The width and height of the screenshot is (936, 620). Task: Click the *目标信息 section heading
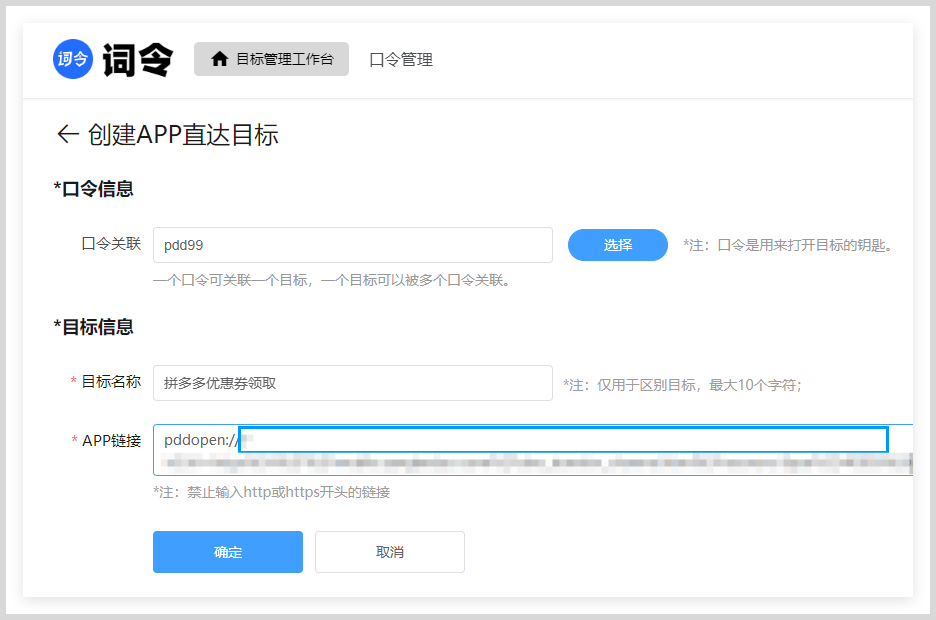coord(93,326)
